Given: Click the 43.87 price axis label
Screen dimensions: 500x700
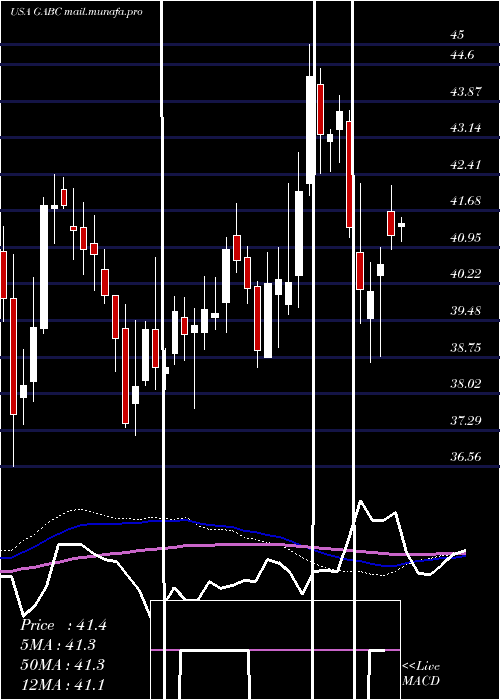Looking at the screenshot, I should [x=466, y=92].
